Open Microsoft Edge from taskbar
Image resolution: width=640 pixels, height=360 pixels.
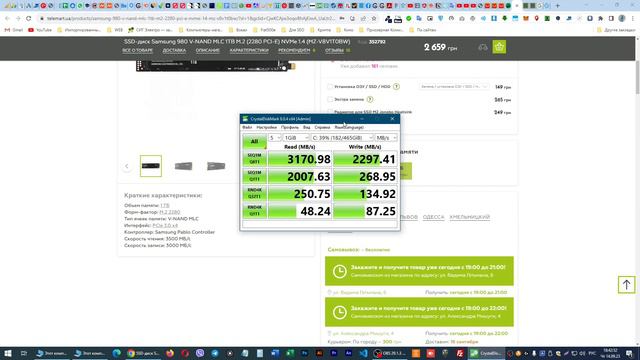point(117,353)
